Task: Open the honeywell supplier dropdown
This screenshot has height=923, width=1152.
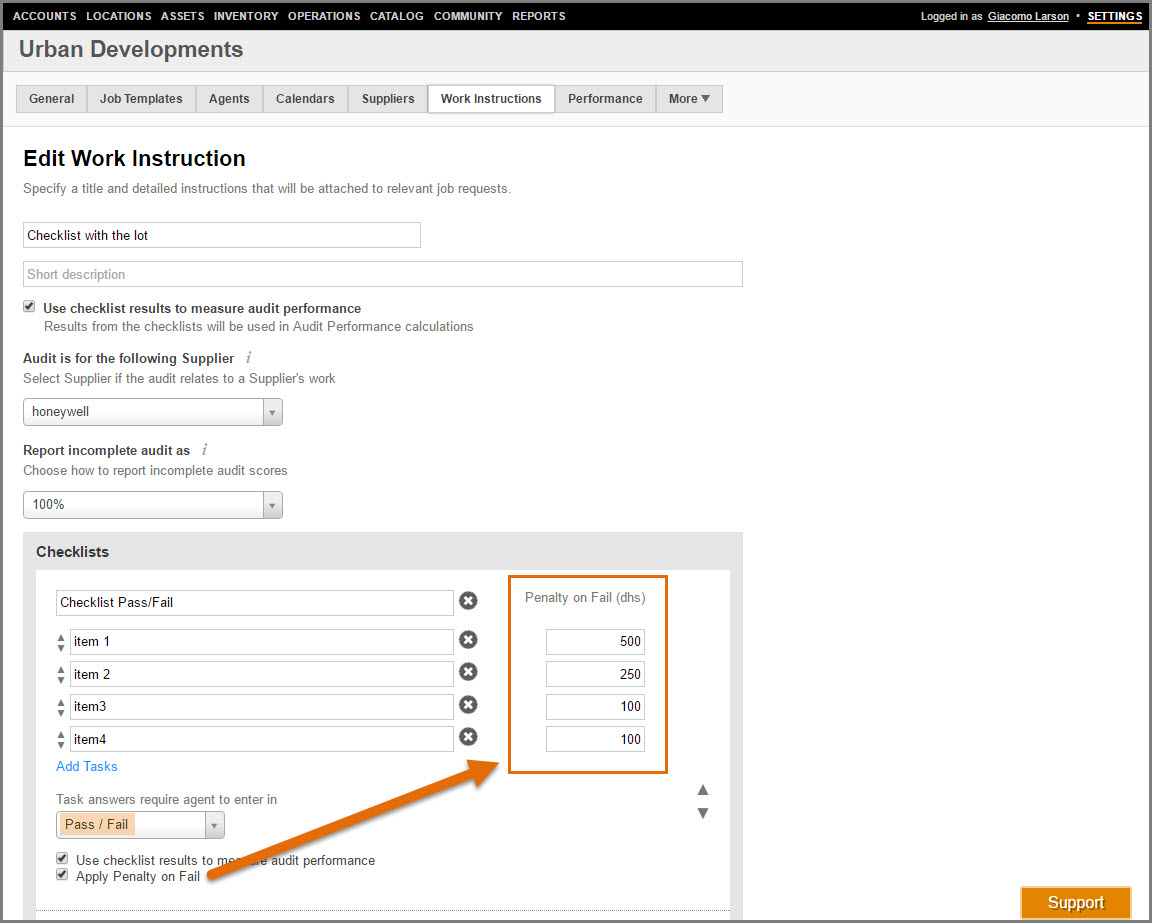Action: click(x=153, y=412)
